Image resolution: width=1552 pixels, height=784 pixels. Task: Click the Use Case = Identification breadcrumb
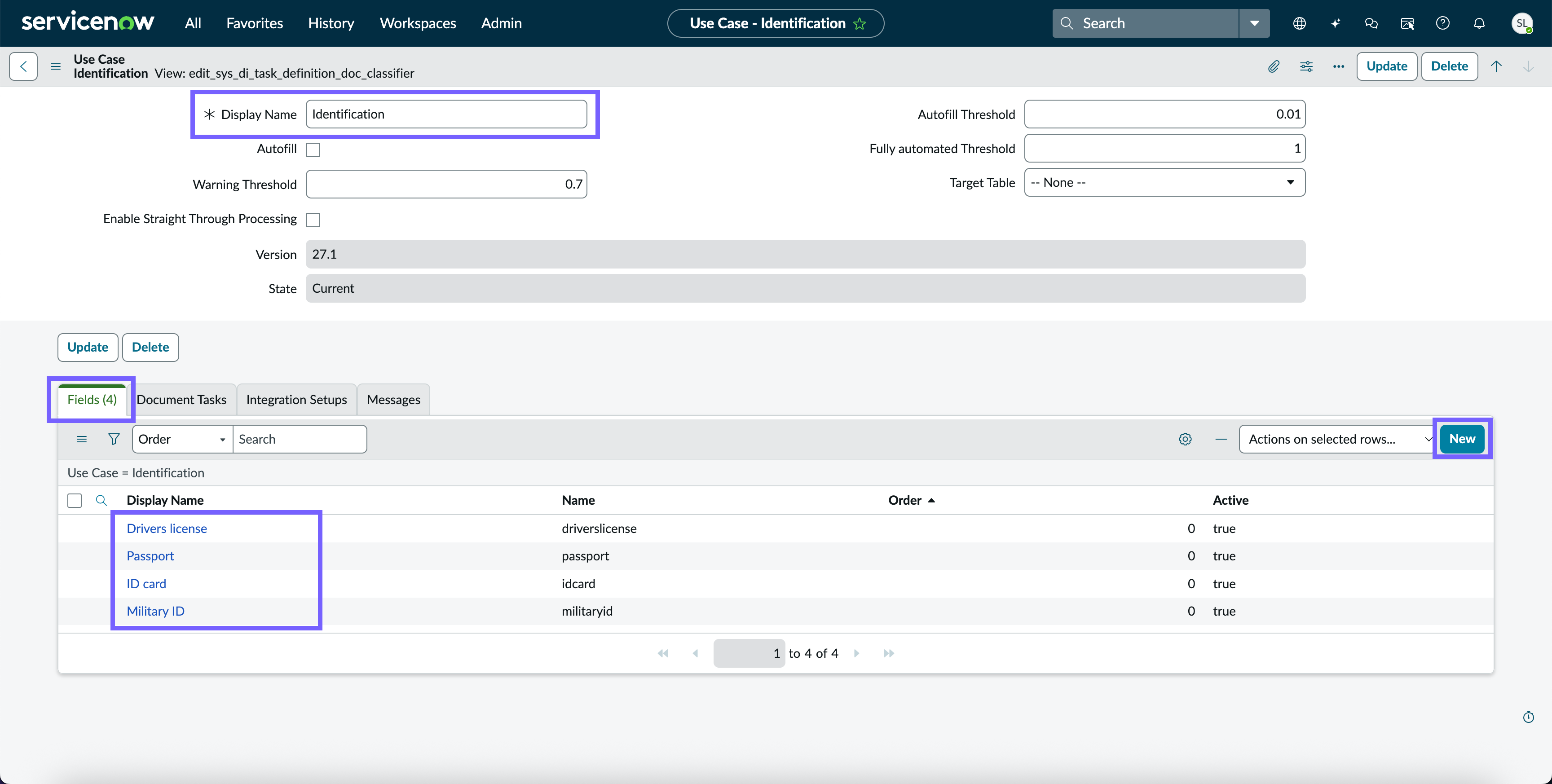pos(136,473)
